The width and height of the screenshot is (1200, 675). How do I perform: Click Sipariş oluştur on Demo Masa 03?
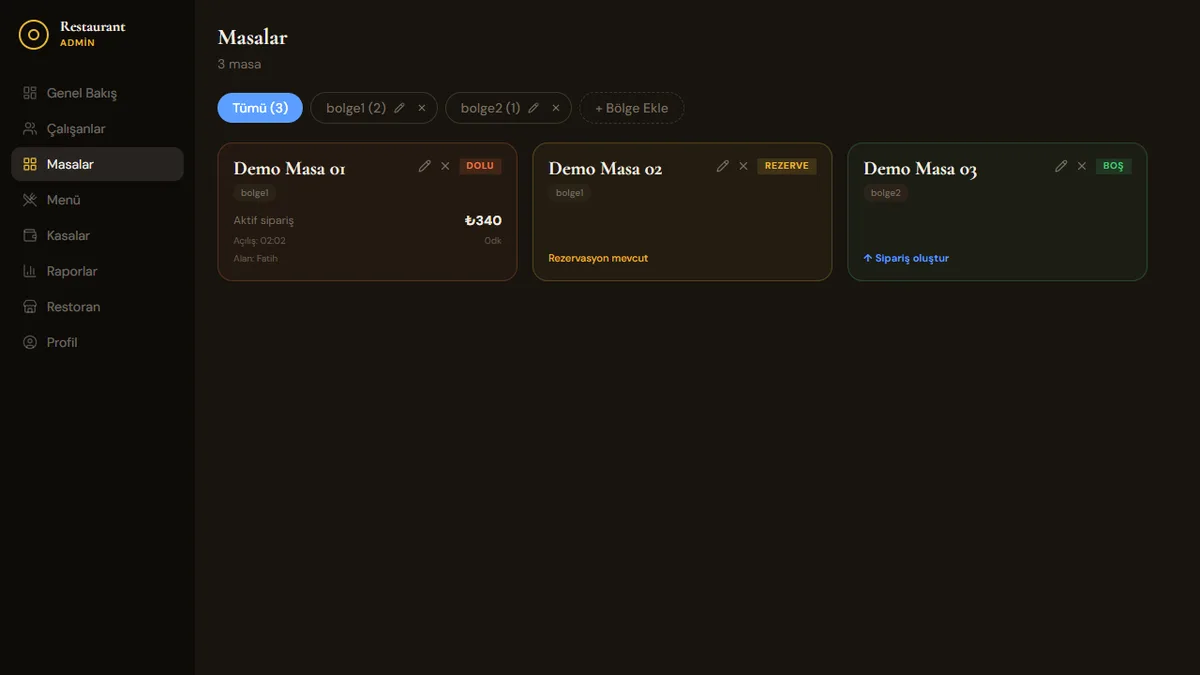point(906,258)
